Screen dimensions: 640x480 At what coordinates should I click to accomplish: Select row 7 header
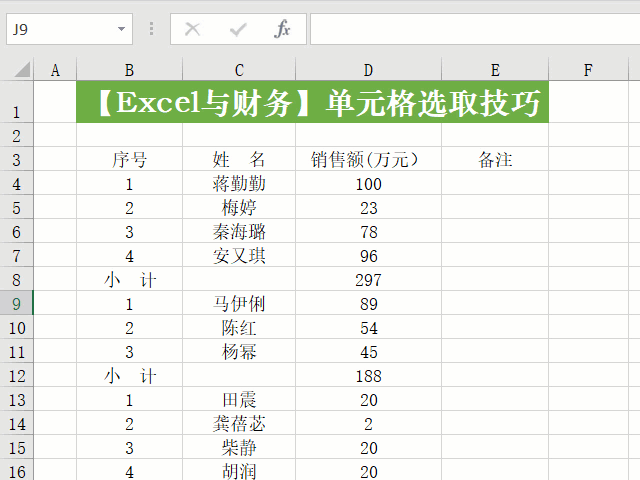click(x=17, y=255)
